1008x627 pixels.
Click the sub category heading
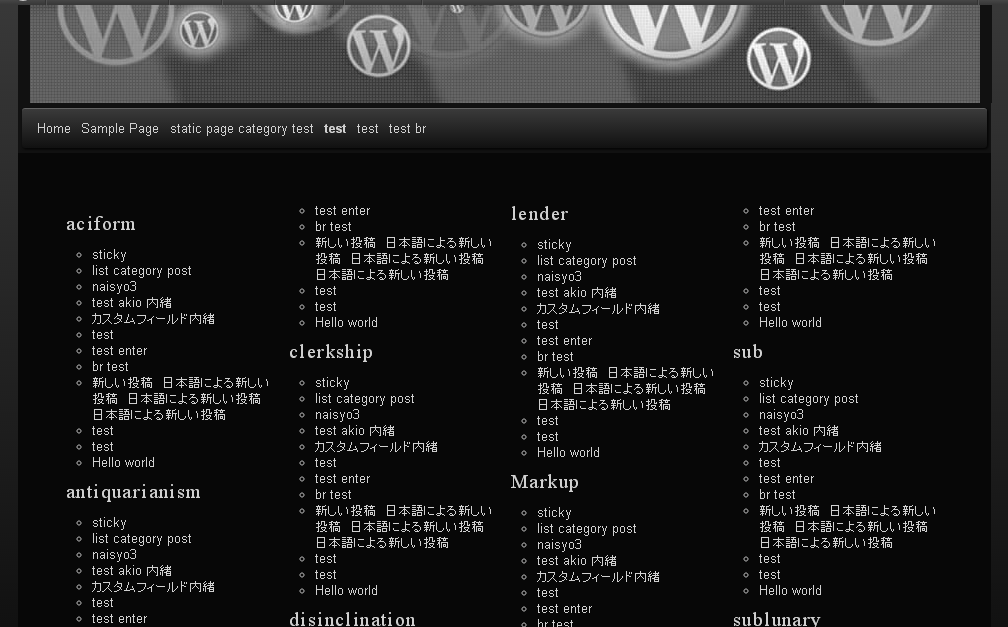748,352
